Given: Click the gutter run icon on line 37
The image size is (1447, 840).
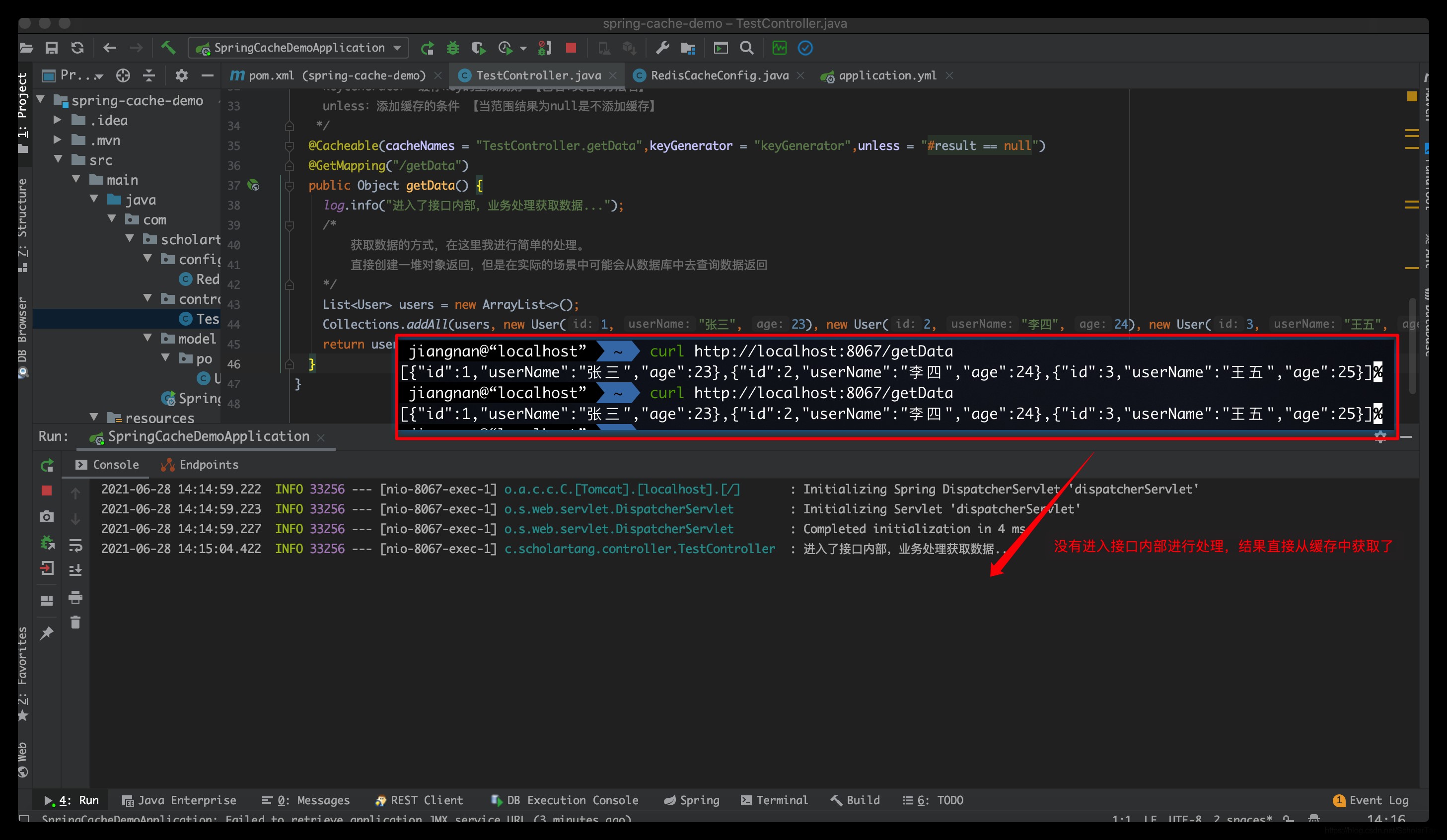Looking at the screenshot, I should 253,185.
